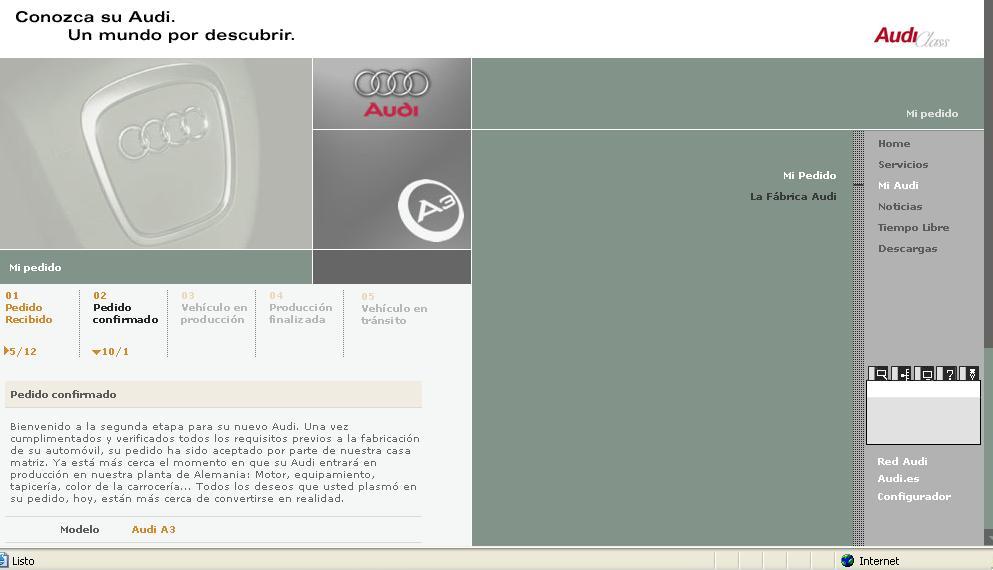The height and width of the screenshot is (570, 993).
Task: Open Noticias menu item
Action: click(x=900, y=206)
